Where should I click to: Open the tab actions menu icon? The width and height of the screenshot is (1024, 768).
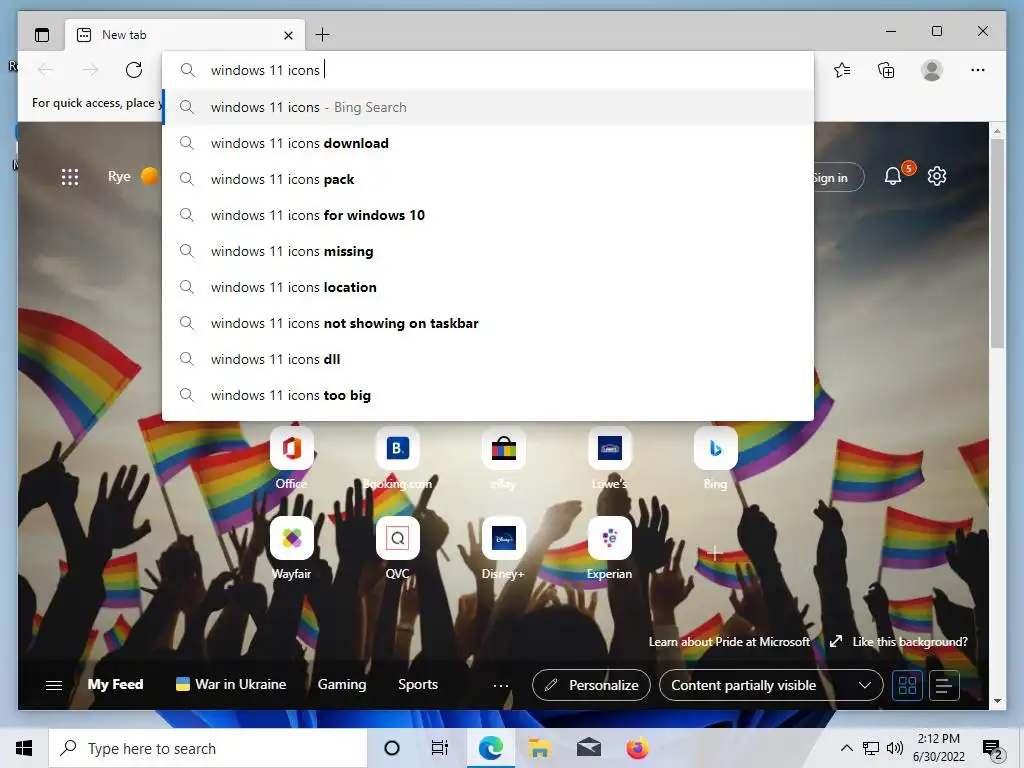click(x=42, y=35)
